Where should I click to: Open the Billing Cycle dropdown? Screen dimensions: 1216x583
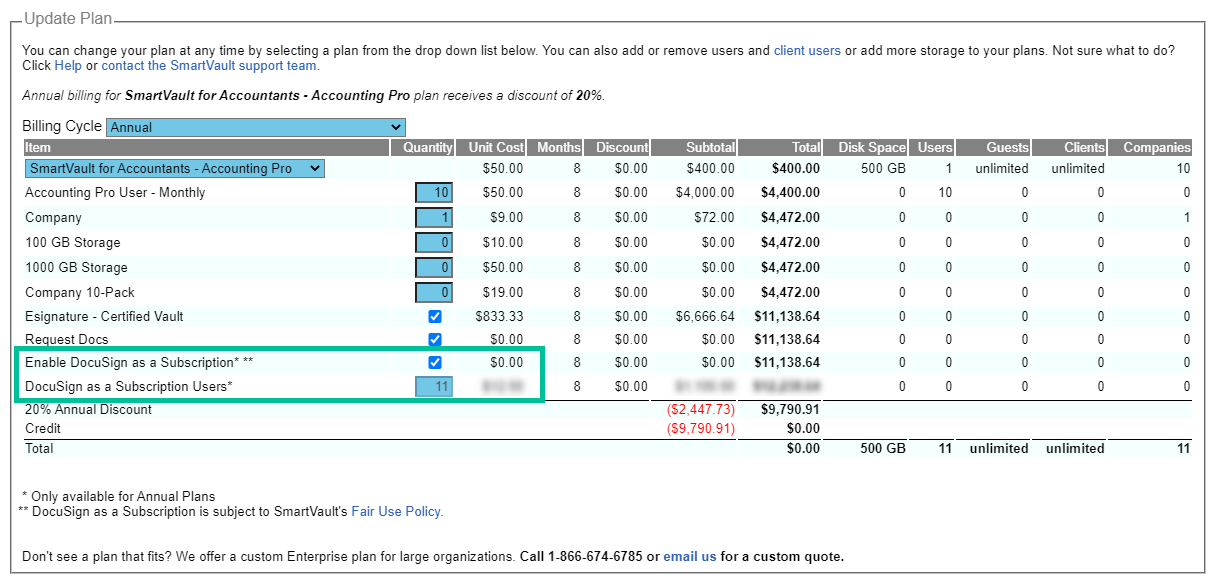pyautogui.click(x=255, y=127)
